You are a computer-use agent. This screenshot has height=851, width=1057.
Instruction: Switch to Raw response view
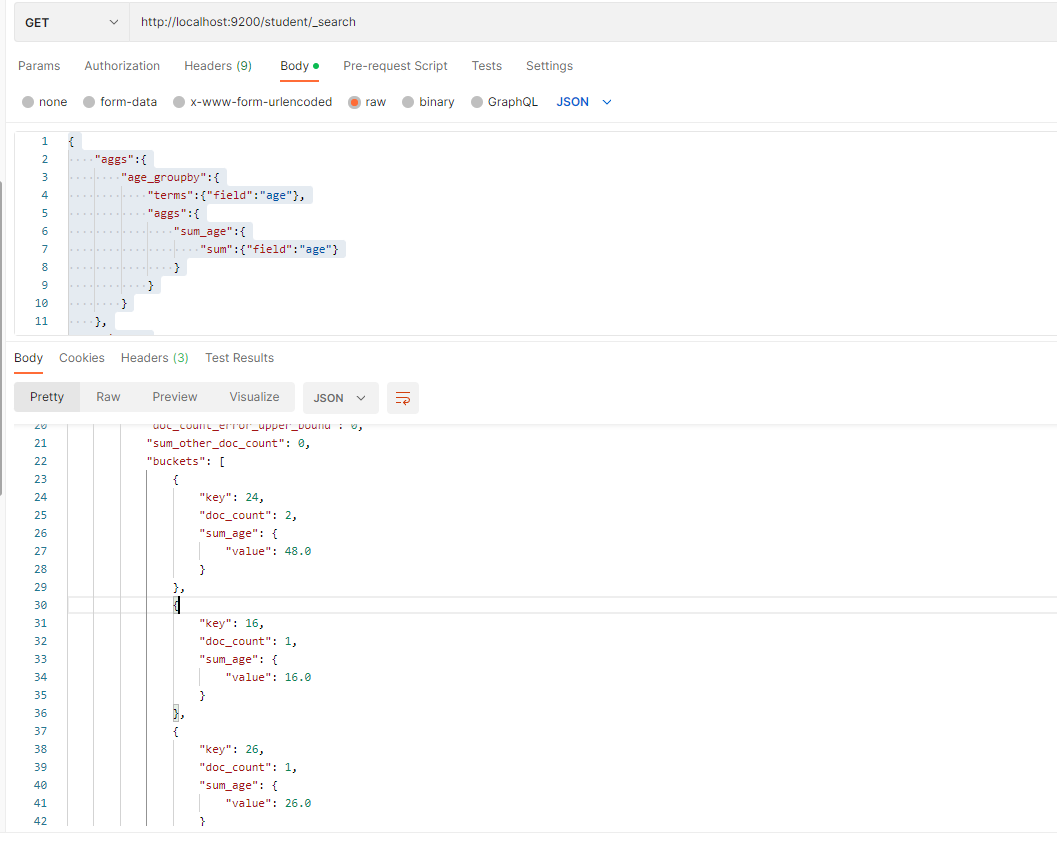point(108,397)
